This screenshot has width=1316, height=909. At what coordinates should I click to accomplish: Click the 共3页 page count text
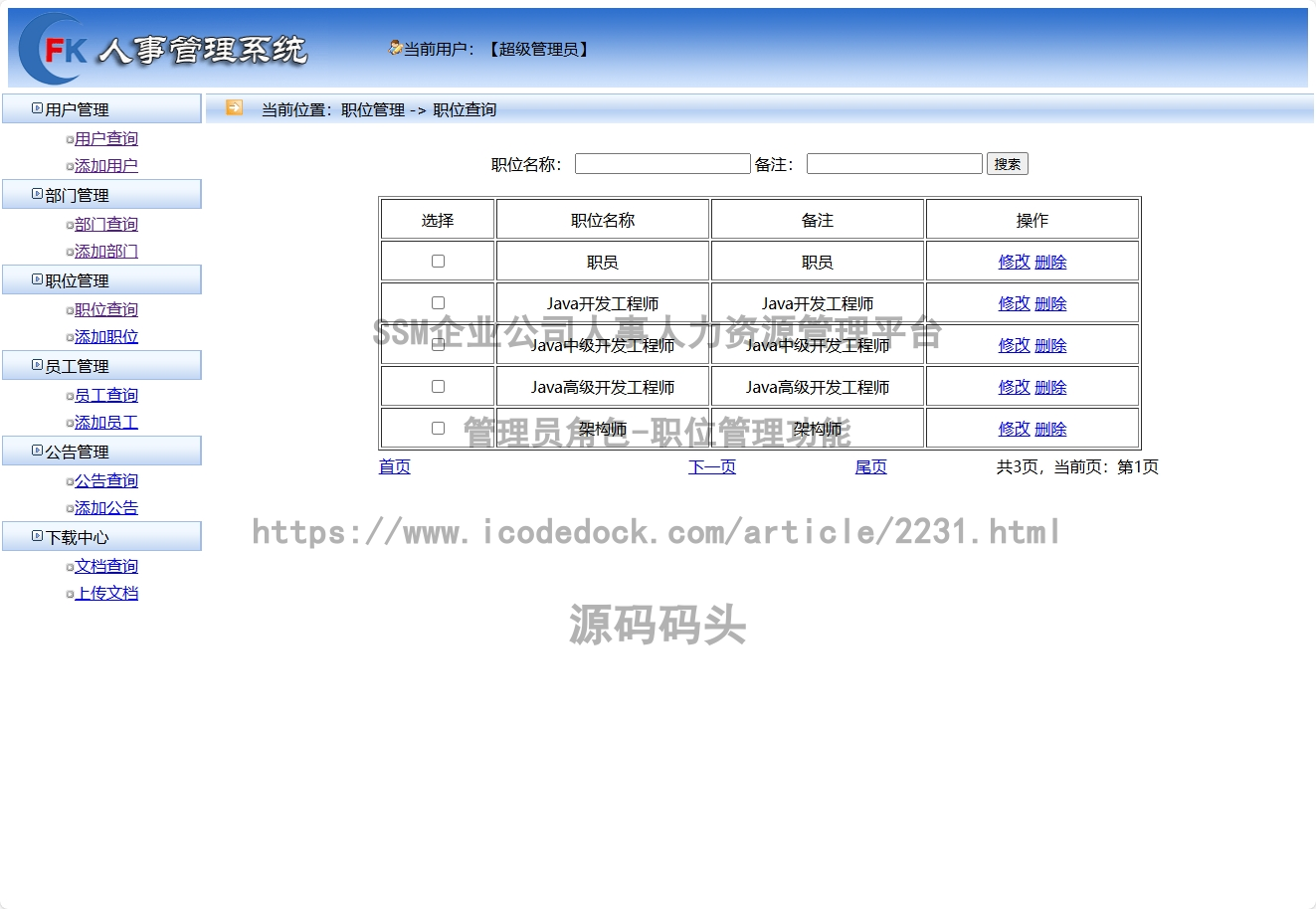click(x=1018, y=466)
